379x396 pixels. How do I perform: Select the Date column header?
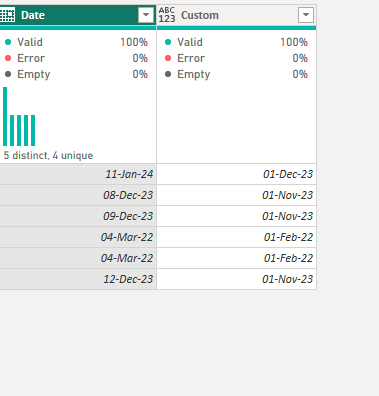[78, 15]
